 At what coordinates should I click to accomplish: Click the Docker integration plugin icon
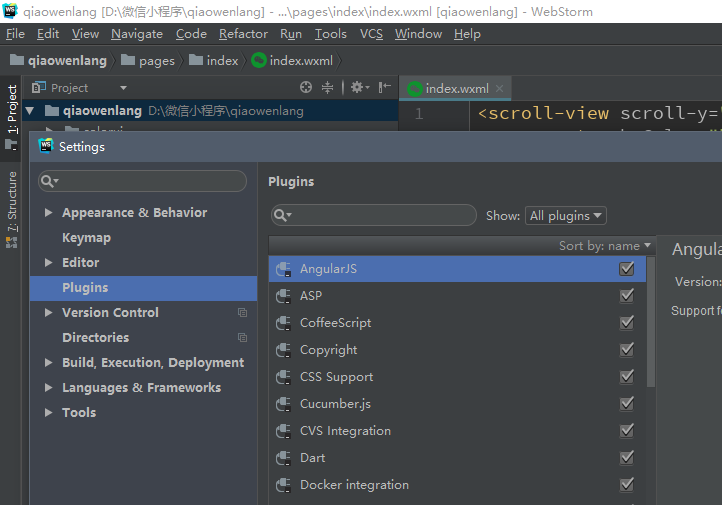[x=283, y=485]
